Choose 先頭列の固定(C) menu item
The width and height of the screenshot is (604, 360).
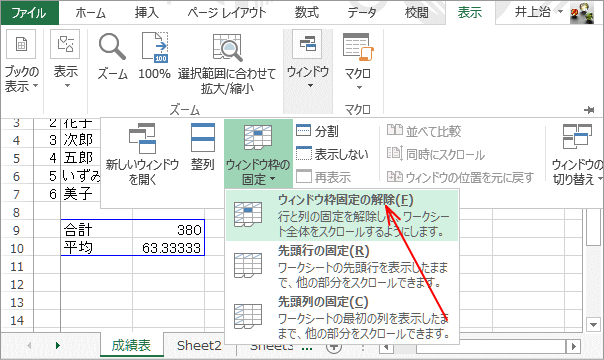tap(342, 317)
